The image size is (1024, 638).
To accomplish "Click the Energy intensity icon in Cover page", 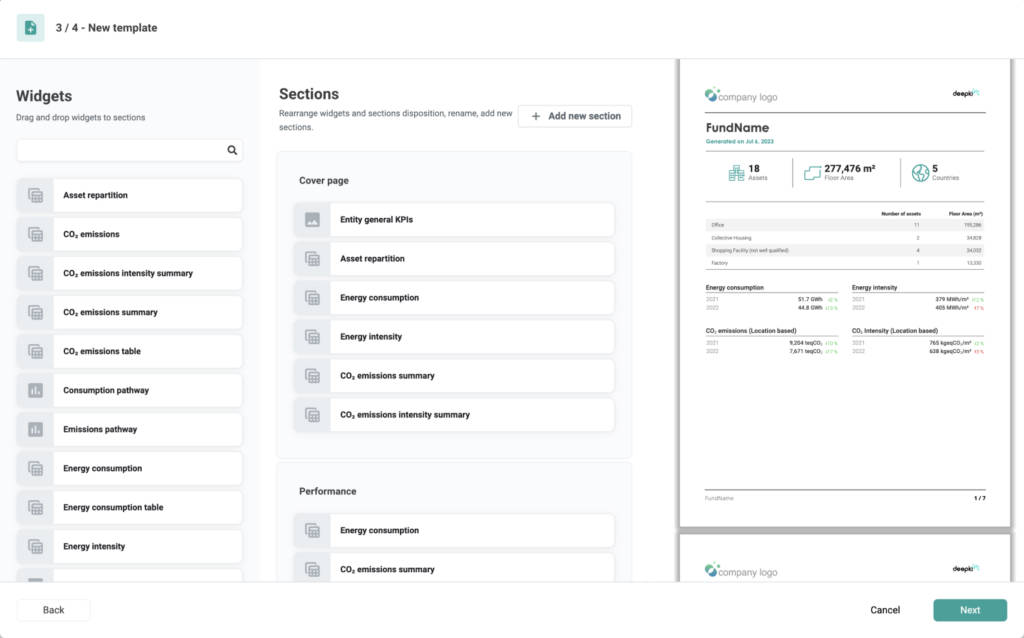I will pos(312,337).
